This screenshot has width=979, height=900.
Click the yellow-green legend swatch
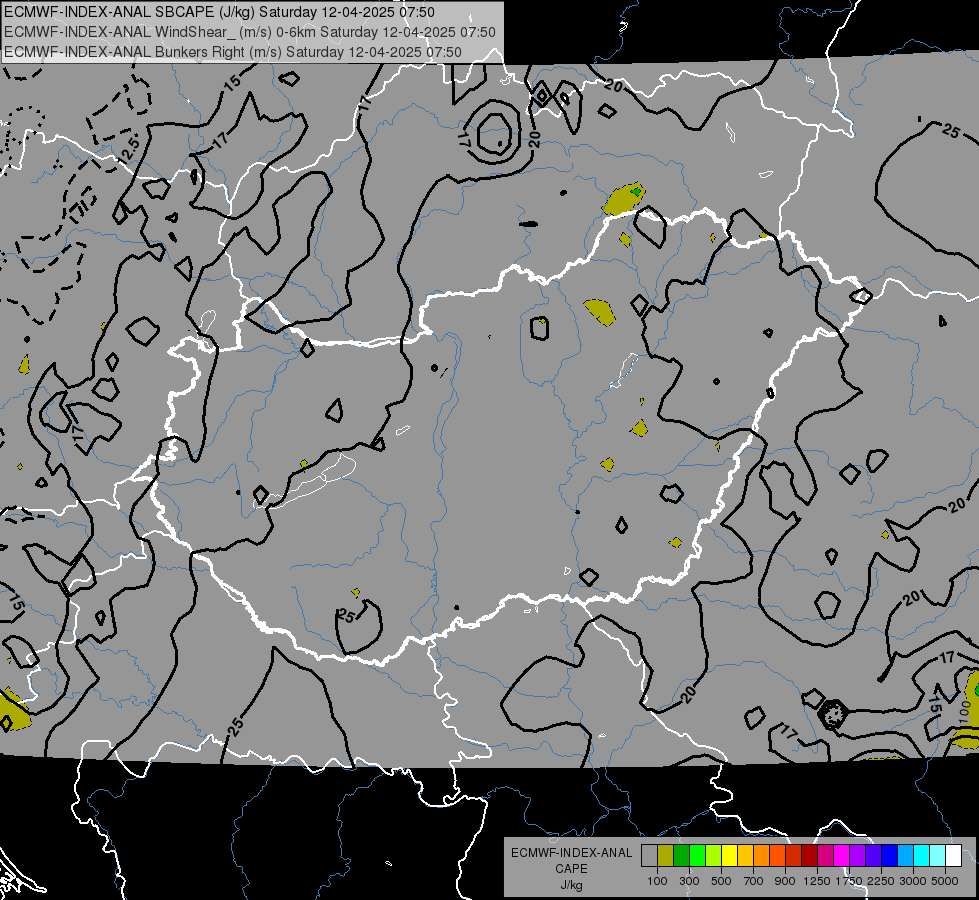714,856
